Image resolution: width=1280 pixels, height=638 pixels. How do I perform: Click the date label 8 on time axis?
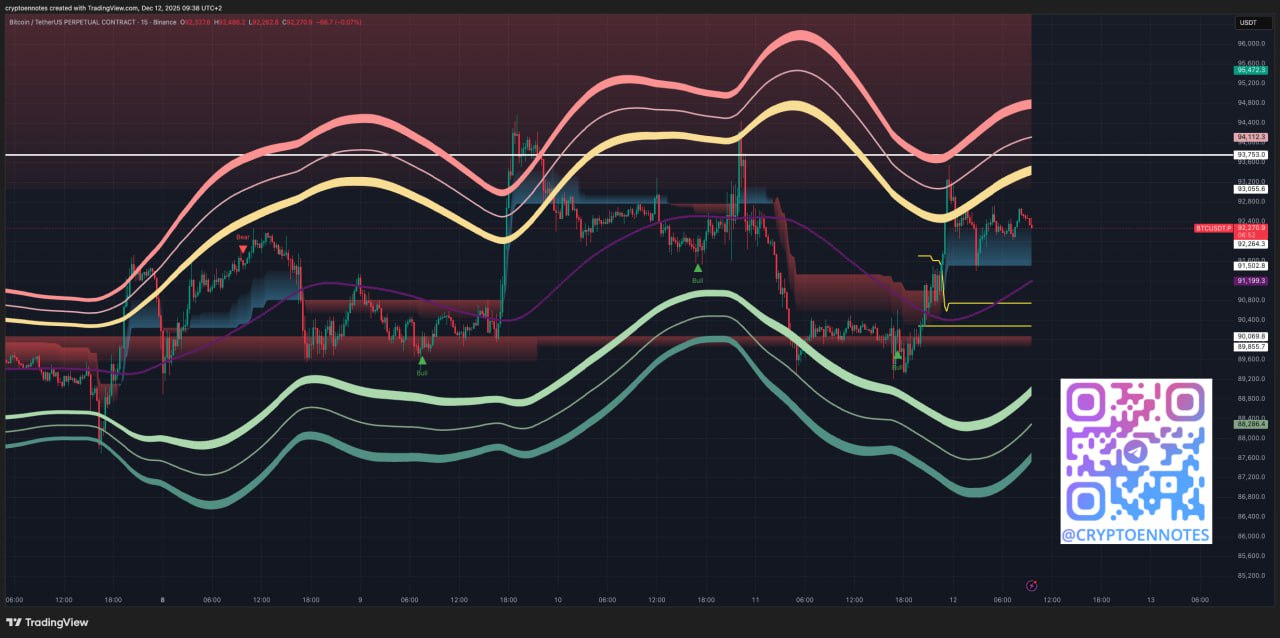click(x=162, y=600)
